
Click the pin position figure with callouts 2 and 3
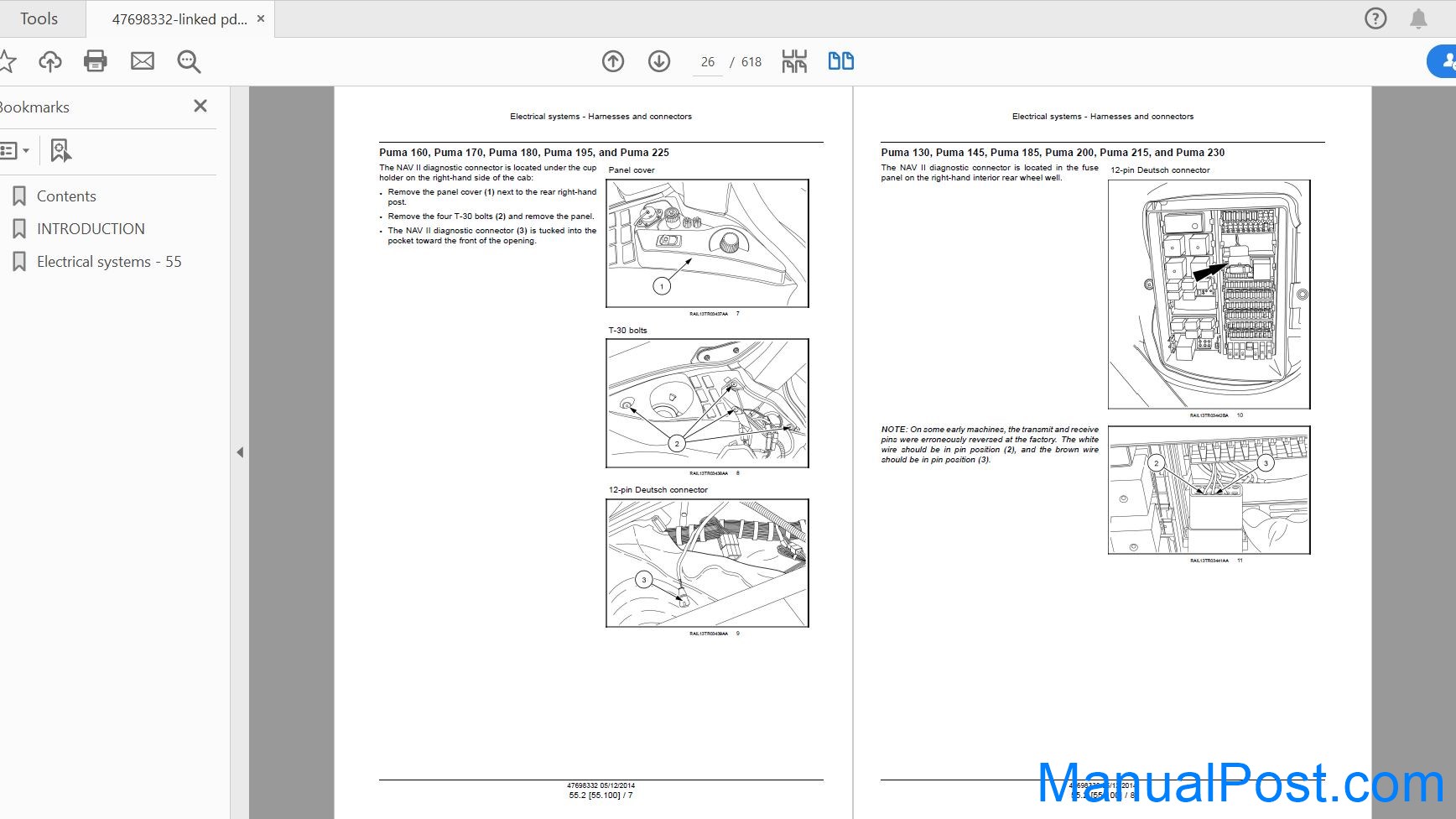(x=1209, y=490)
